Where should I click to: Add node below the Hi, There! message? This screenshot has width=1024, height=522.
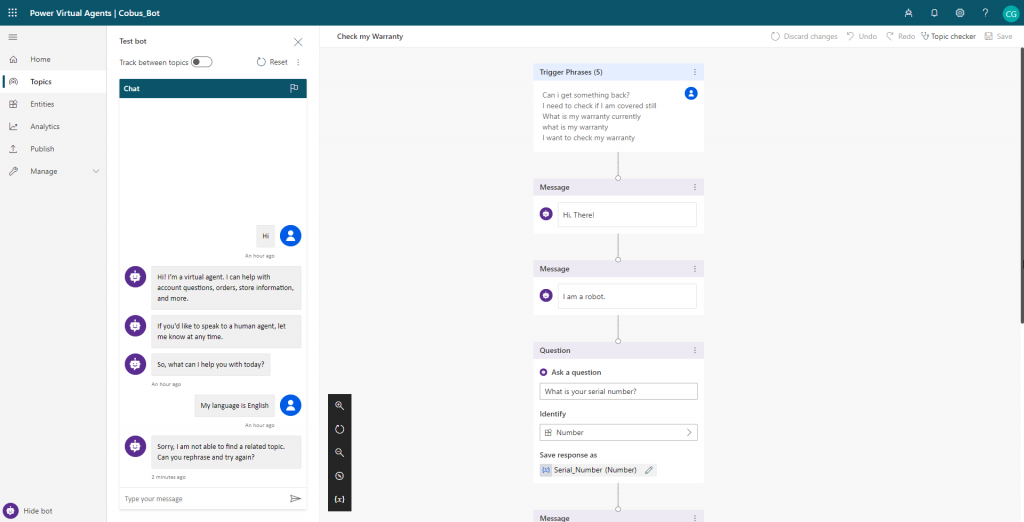tap(618, 259)
